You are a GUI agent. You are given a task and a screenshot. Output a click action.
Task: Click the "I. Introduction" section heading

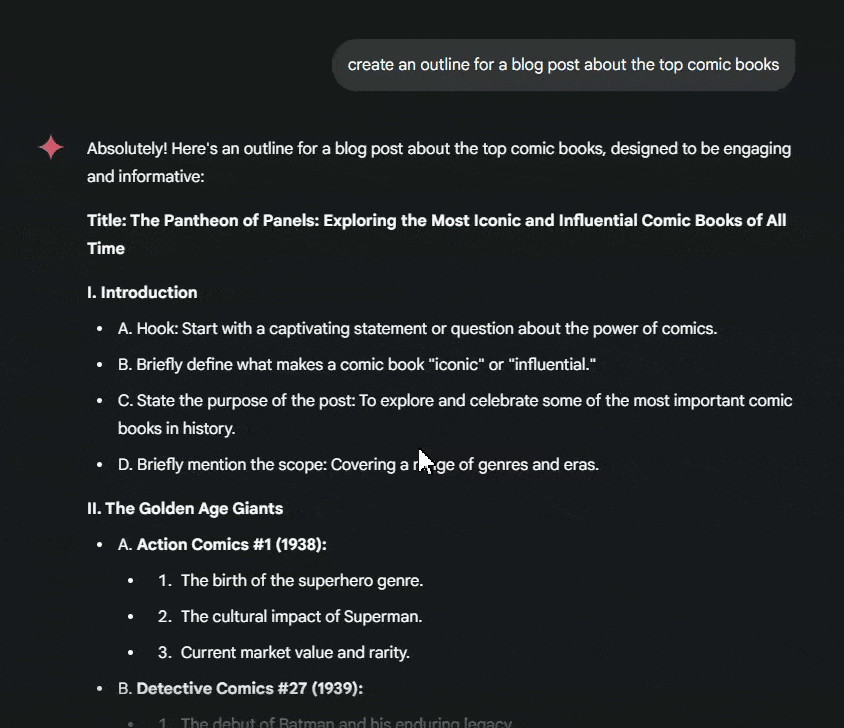click(x=142, y=293)
